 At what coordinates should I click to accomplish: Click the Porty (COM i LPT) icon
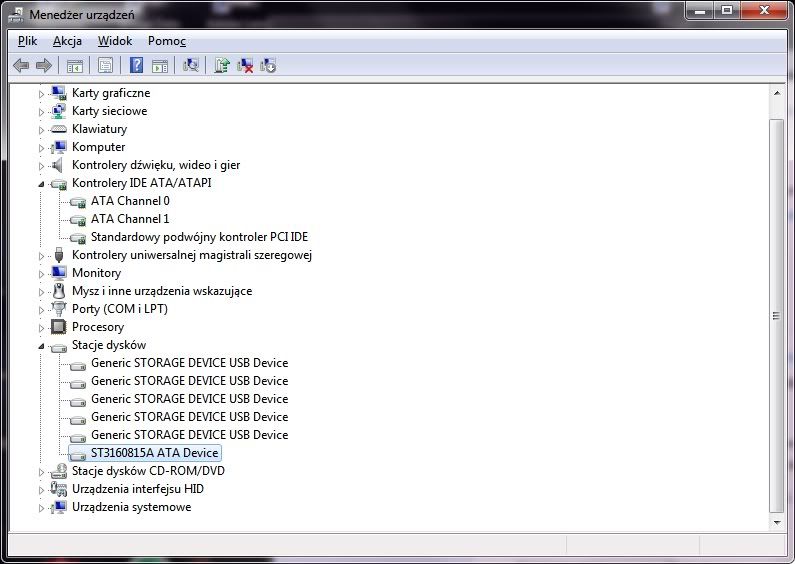click(59, 309)
